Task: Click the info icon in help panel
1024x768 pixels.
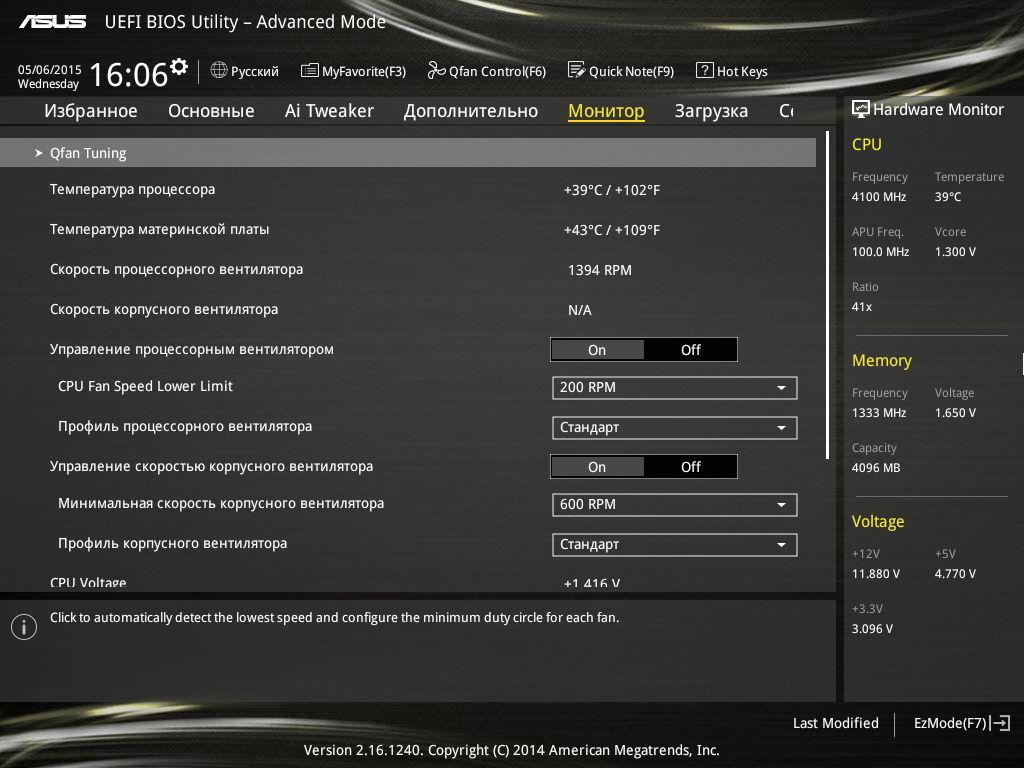Action: (23, 627)
